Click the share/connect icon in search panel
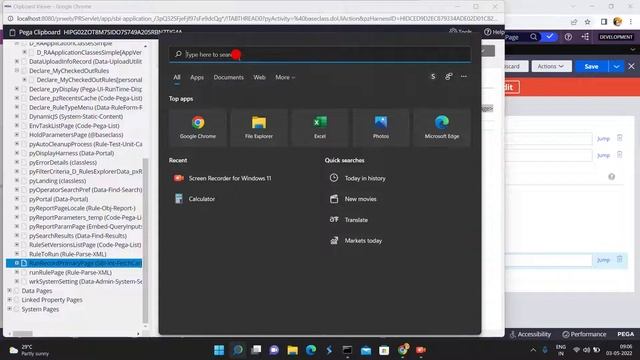Screen dimensions: 640x360 point(449,77)
